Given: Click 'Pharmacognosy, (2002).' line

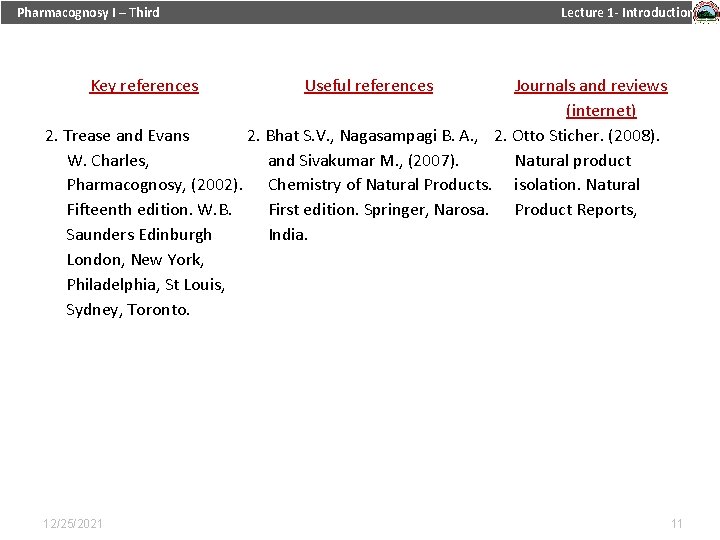Looking at the screenshot, I should tap(155, 185).
